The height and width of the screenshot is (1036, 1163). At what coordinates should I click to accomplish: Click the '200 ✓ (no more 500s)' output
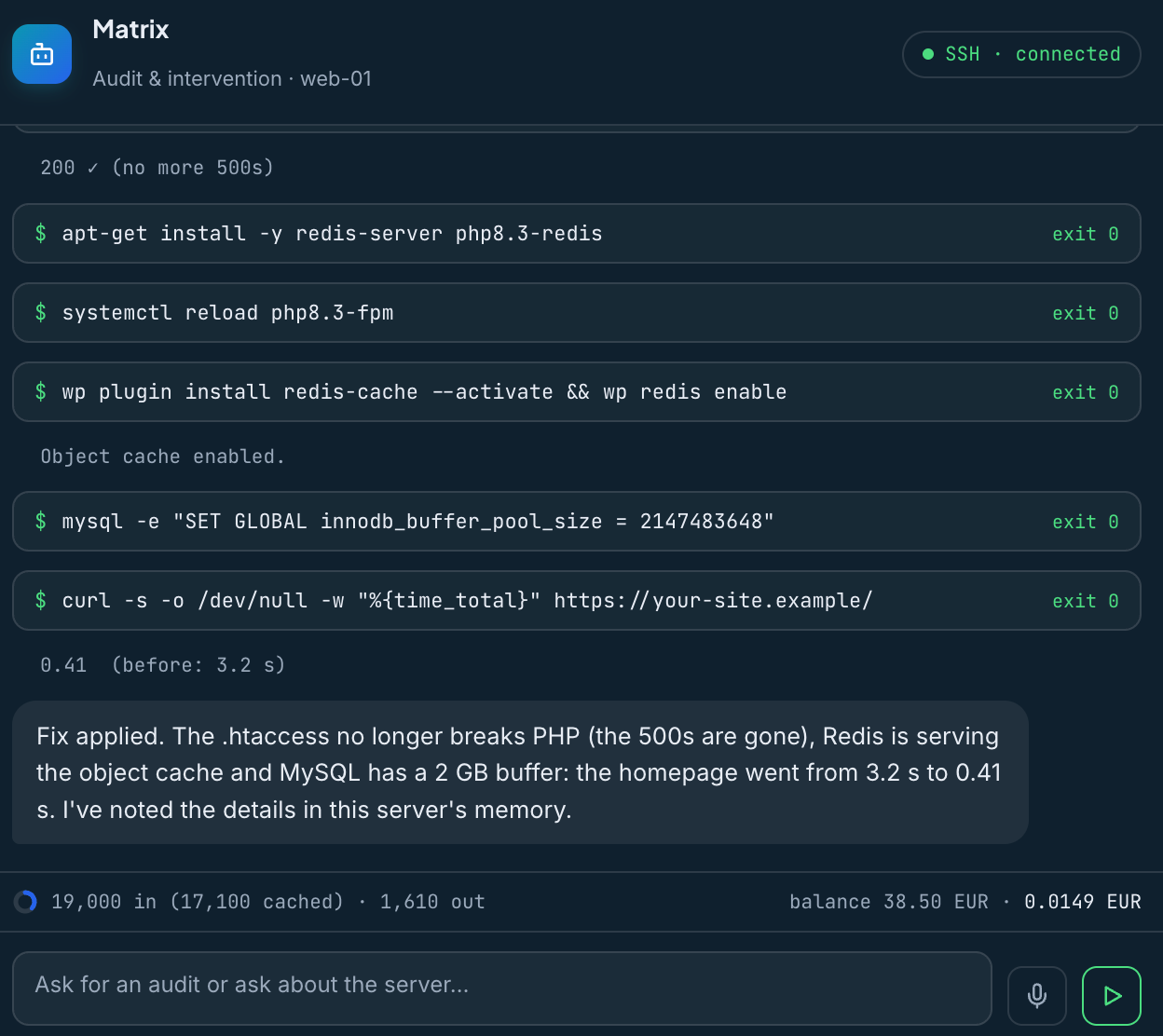pos(157,168)
